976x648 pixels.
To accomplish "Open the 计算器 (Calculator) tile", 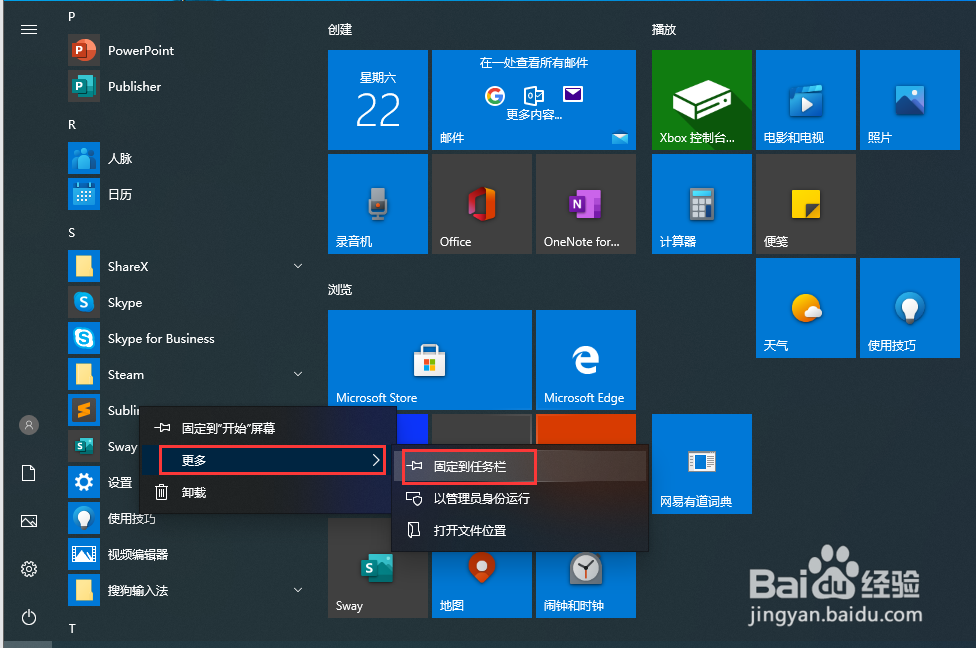I will pos(702,204).
